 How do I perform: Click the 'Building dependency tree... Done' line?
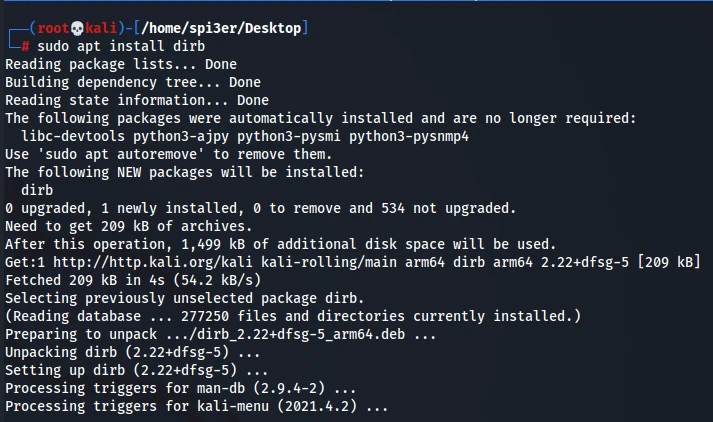pos(133,83)
